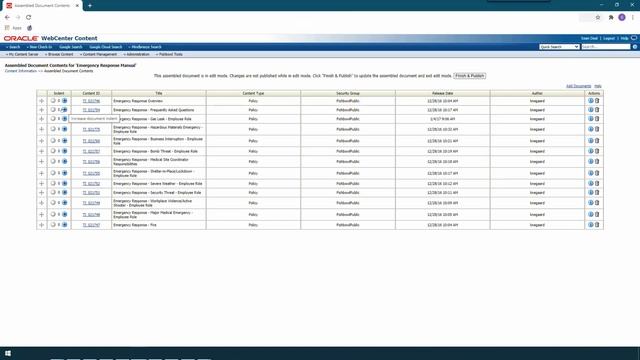Delete the Business Interruption document row
The width and height of the screenshot is (640, 360).
tap(597, 141)
